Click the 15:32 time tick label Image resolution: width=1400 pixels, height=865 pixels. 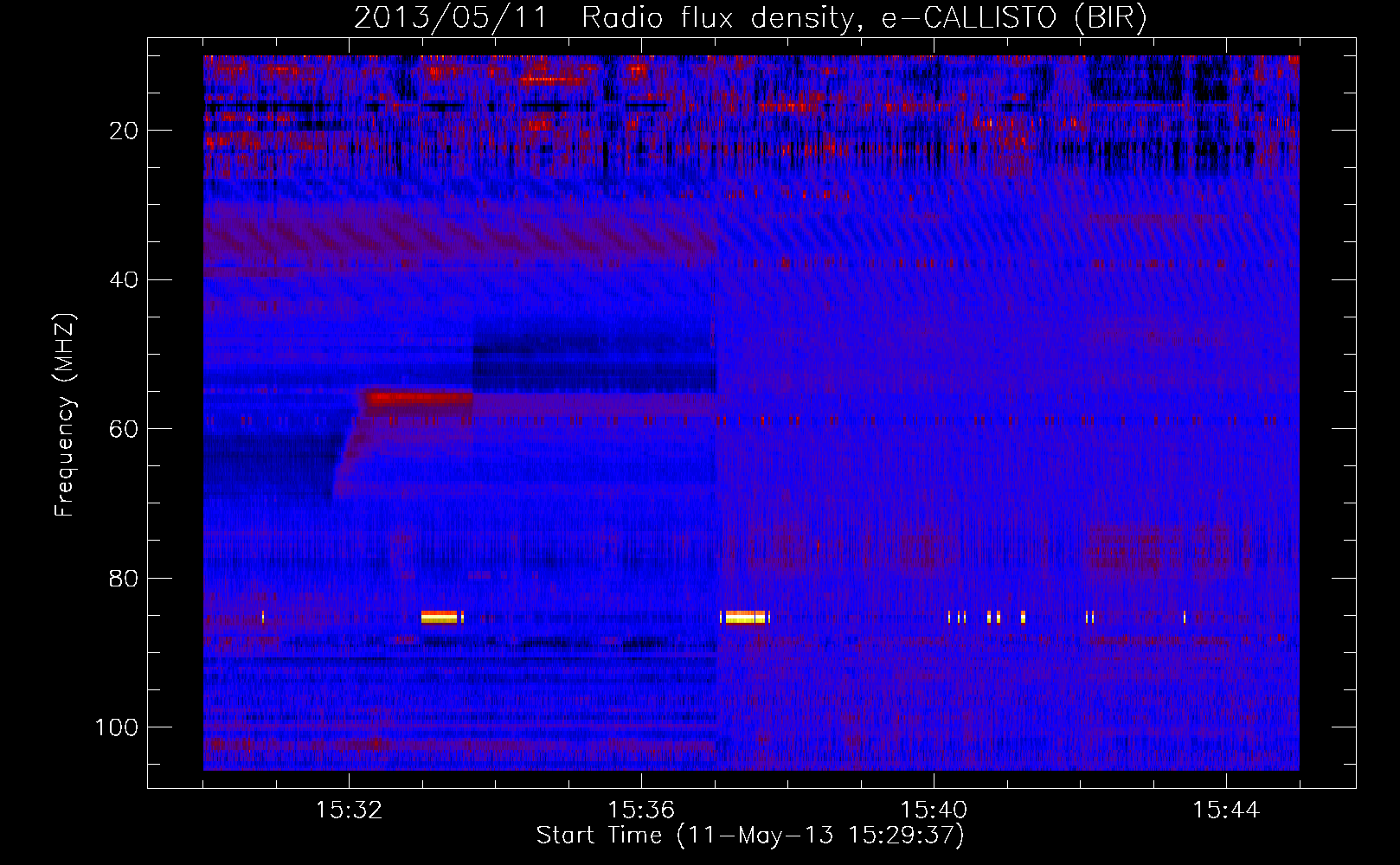pyautogui.click(x=349, y=811)
